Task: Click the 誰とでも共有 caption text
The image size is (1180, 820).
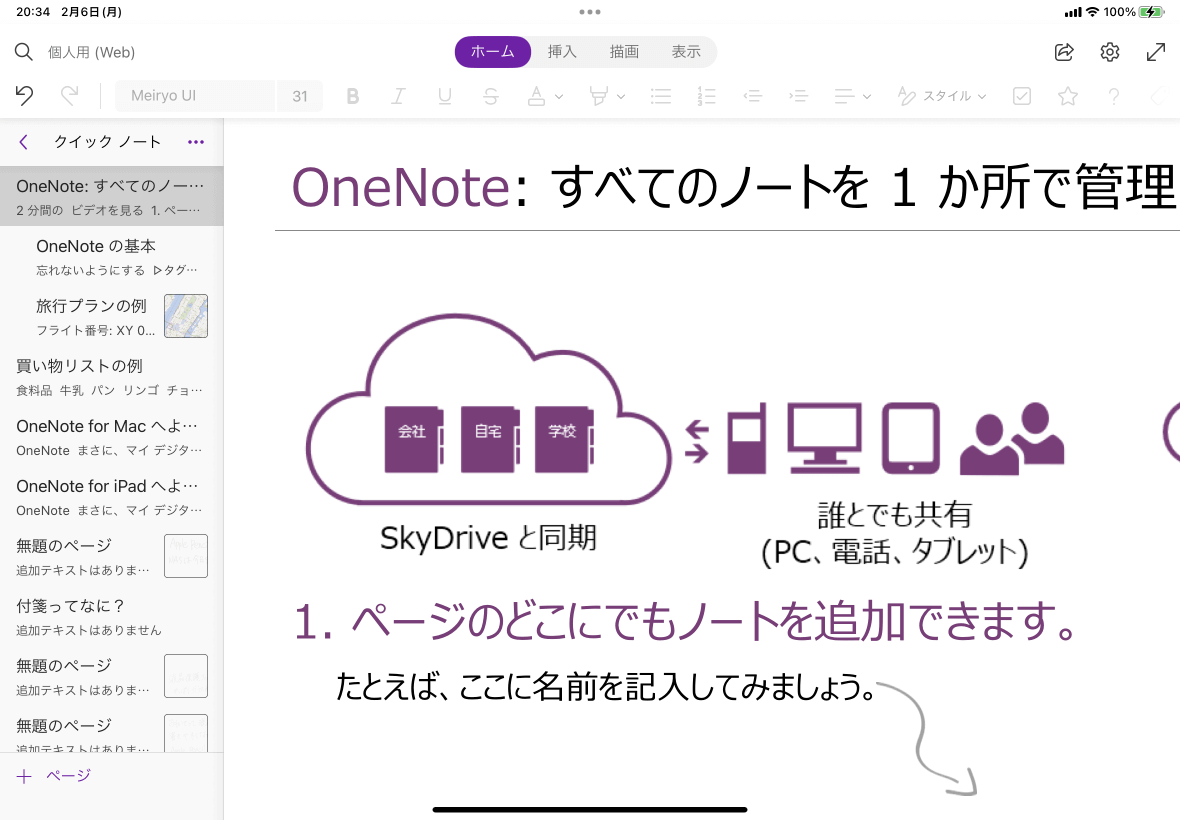Action: (895, 515)
